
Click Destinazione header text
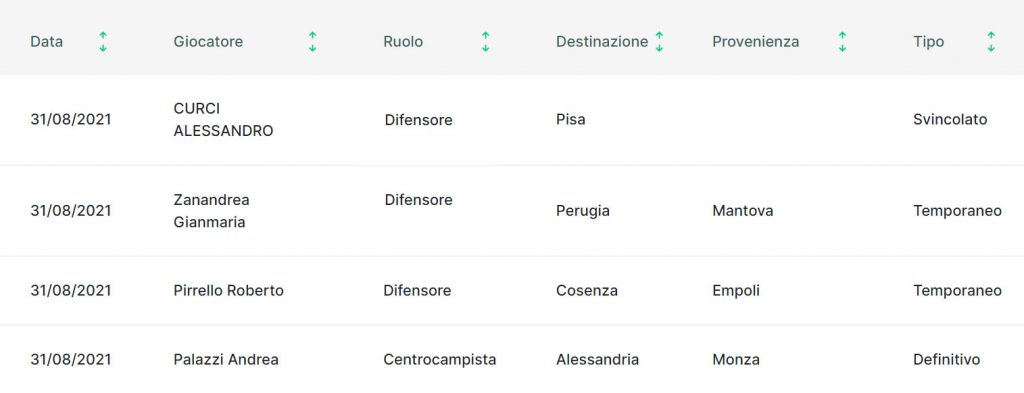pyautogui.click(x=602, y=42)
